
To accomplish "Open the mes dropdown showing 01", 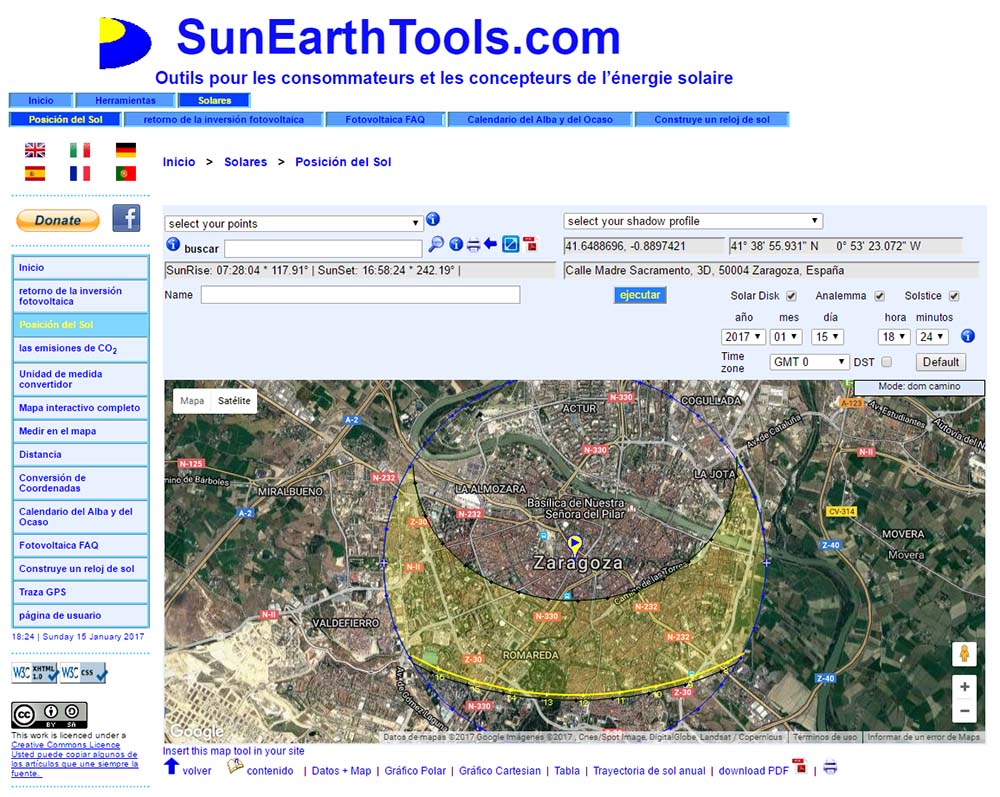I will tap(786, 337).
